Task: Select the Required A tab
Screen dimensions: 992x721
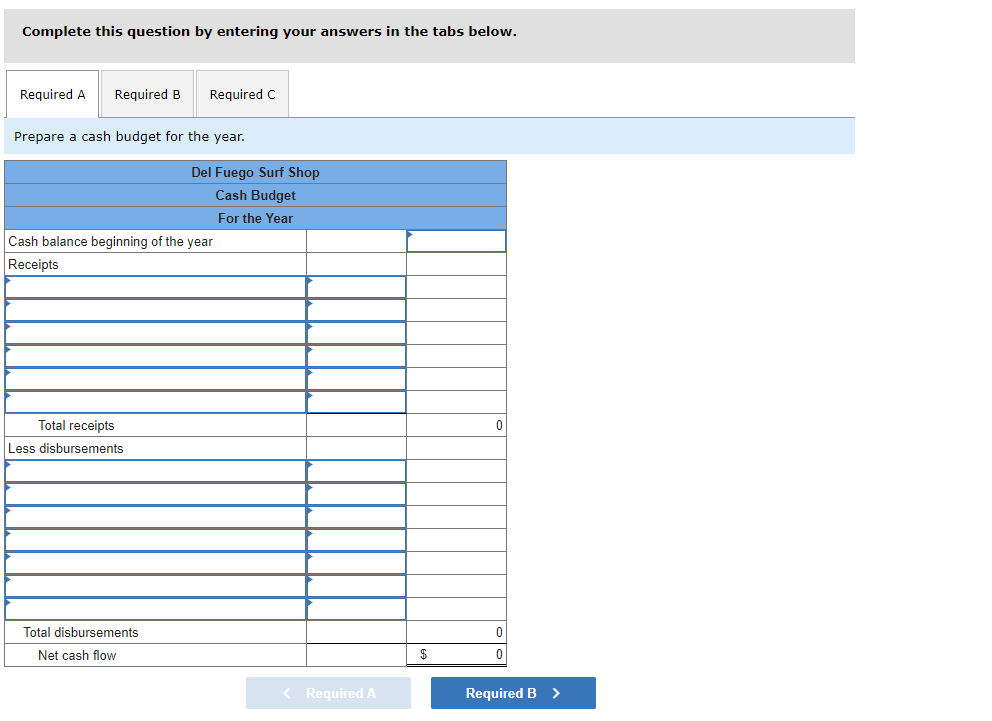Action: [x=52, y=93]
